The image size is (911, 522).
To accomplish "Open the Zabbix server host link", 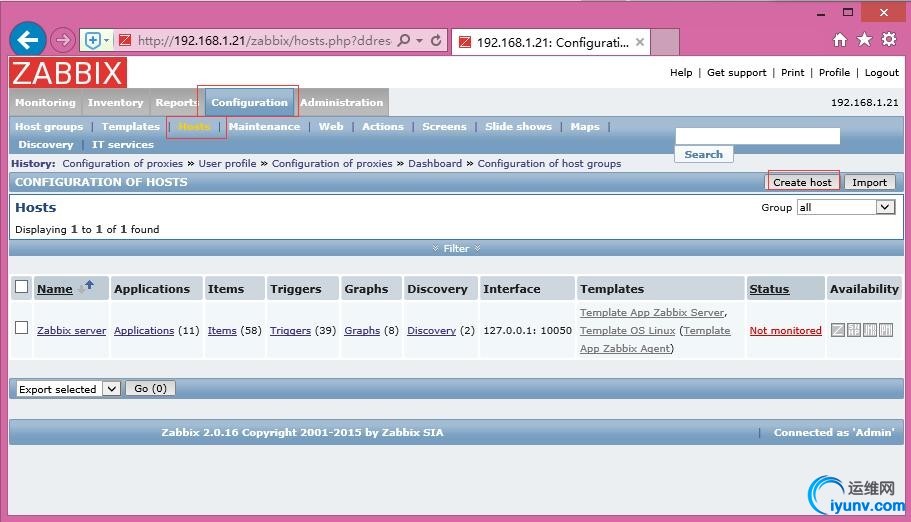I will [x=71, y=330].
